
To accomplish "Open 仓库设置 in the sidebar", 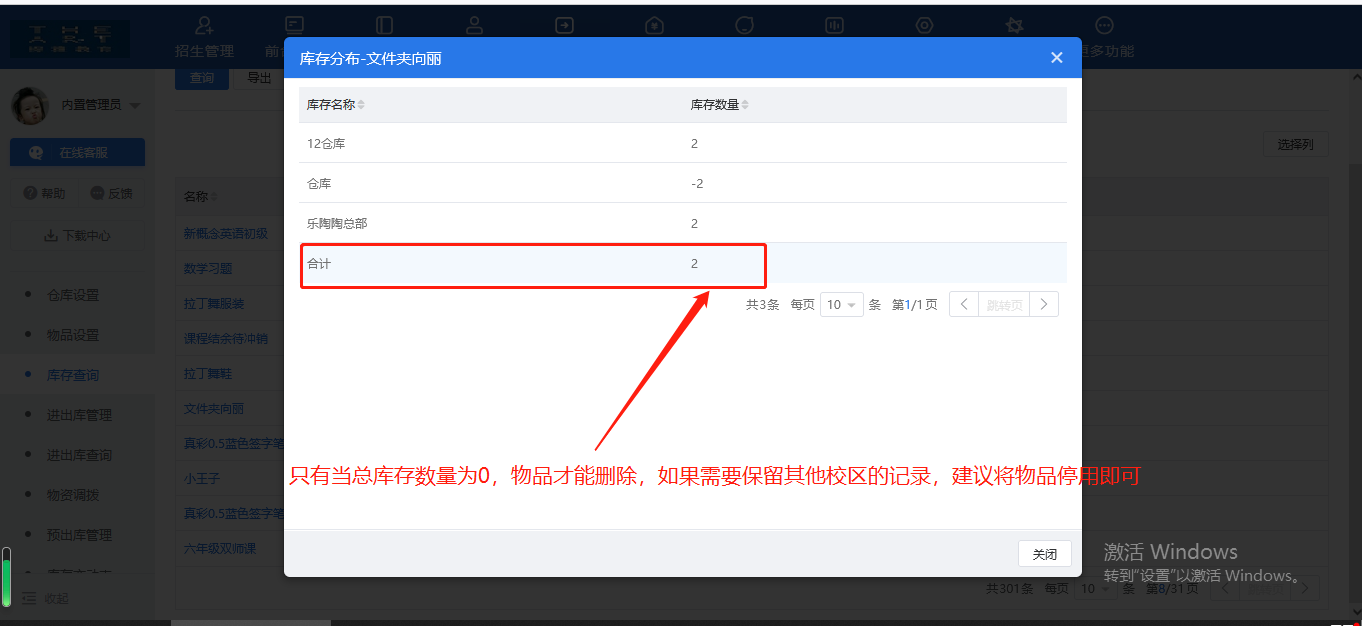I will point(73,295).
